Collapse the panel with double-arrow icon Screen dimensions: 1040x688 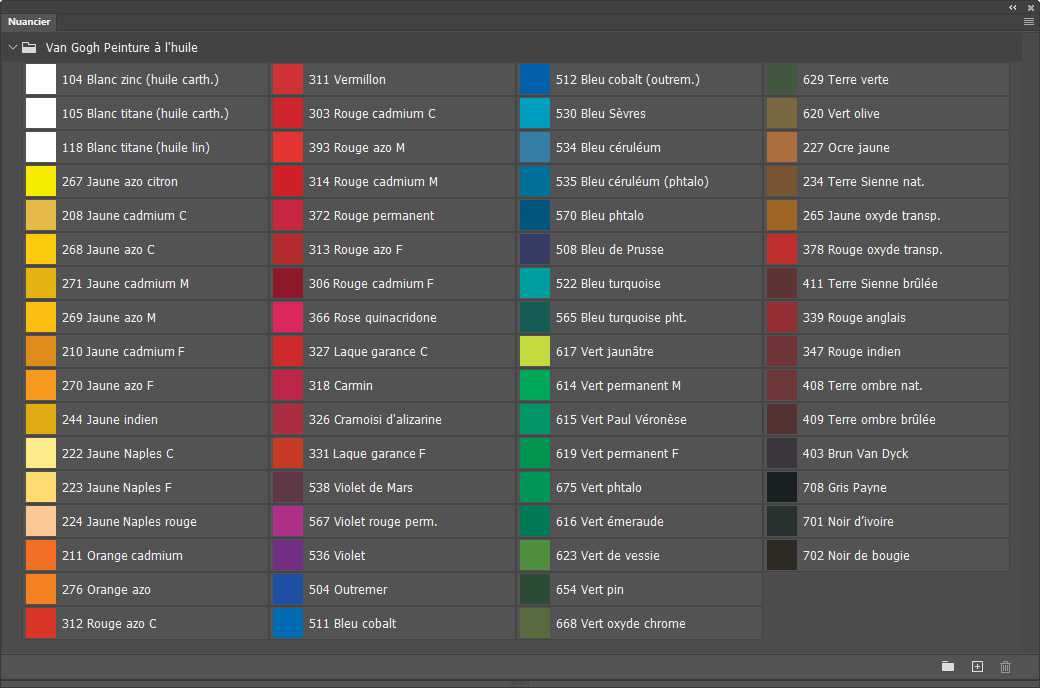(1013, 7)
